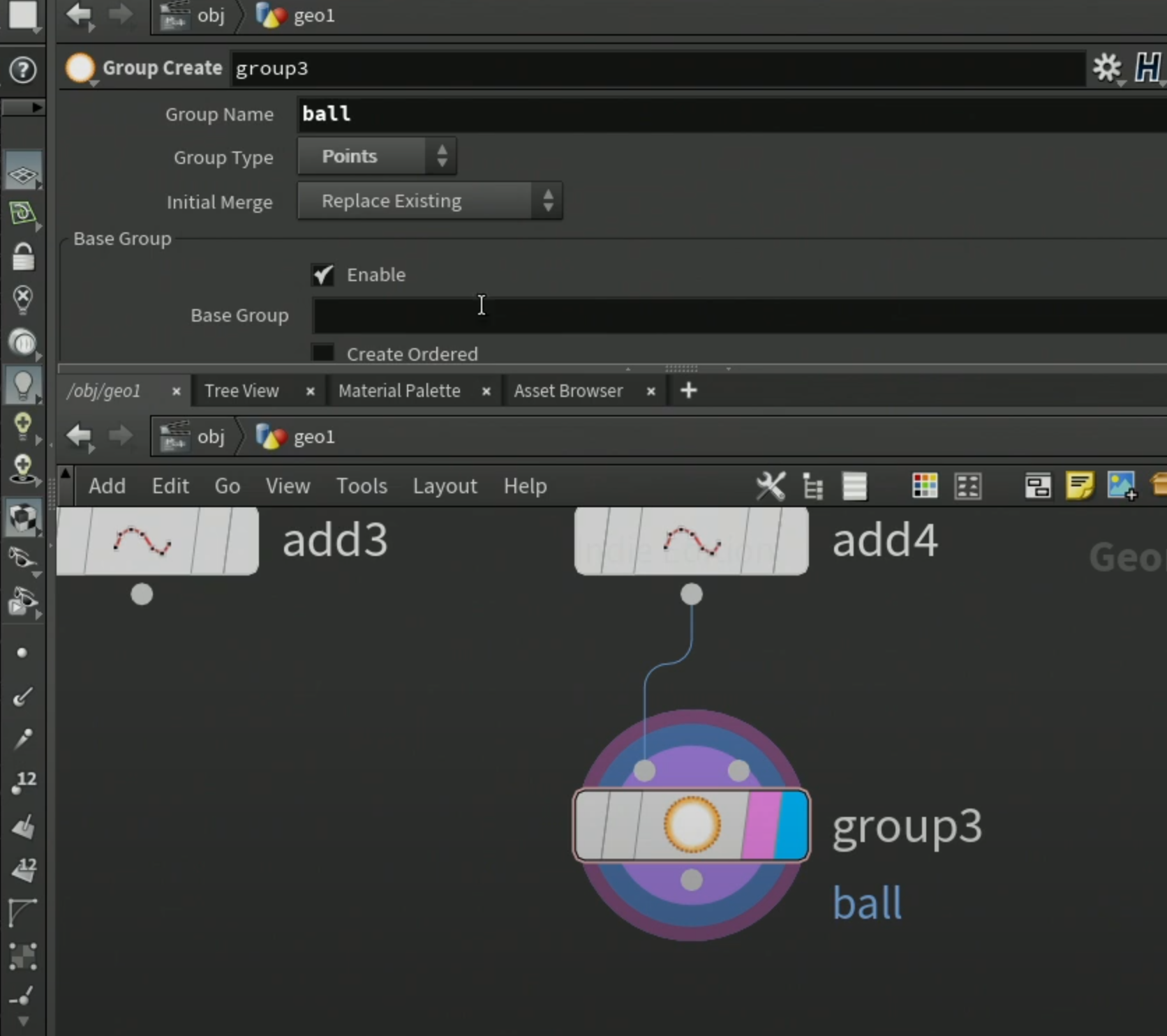Click the Group Name ball field
The height and width of the screenshot is (1036, 1167).
point(732,114)
